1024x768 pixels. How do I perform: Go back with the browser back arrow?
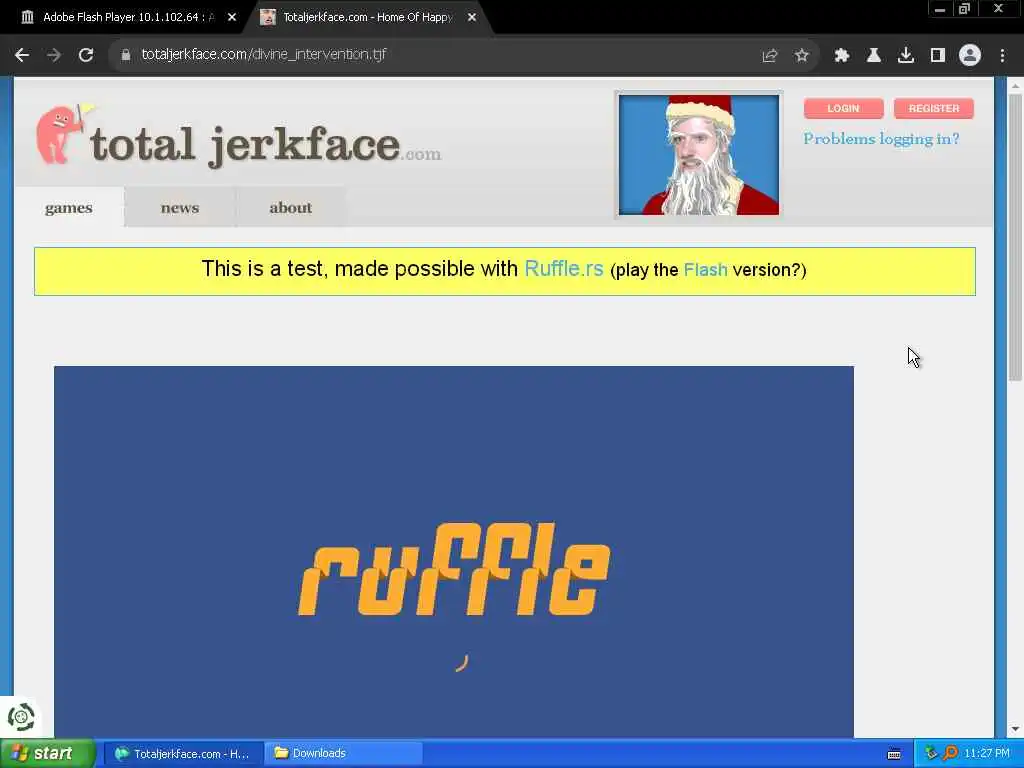click(22, 56)
